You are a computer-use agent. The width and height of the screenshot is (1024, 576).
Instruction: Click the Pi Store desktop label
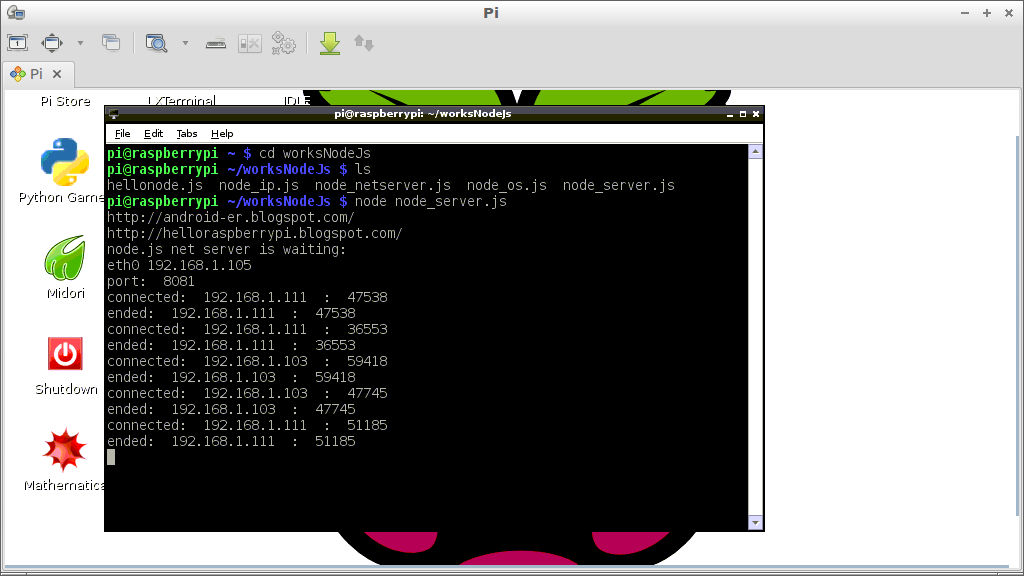(65, 101)
